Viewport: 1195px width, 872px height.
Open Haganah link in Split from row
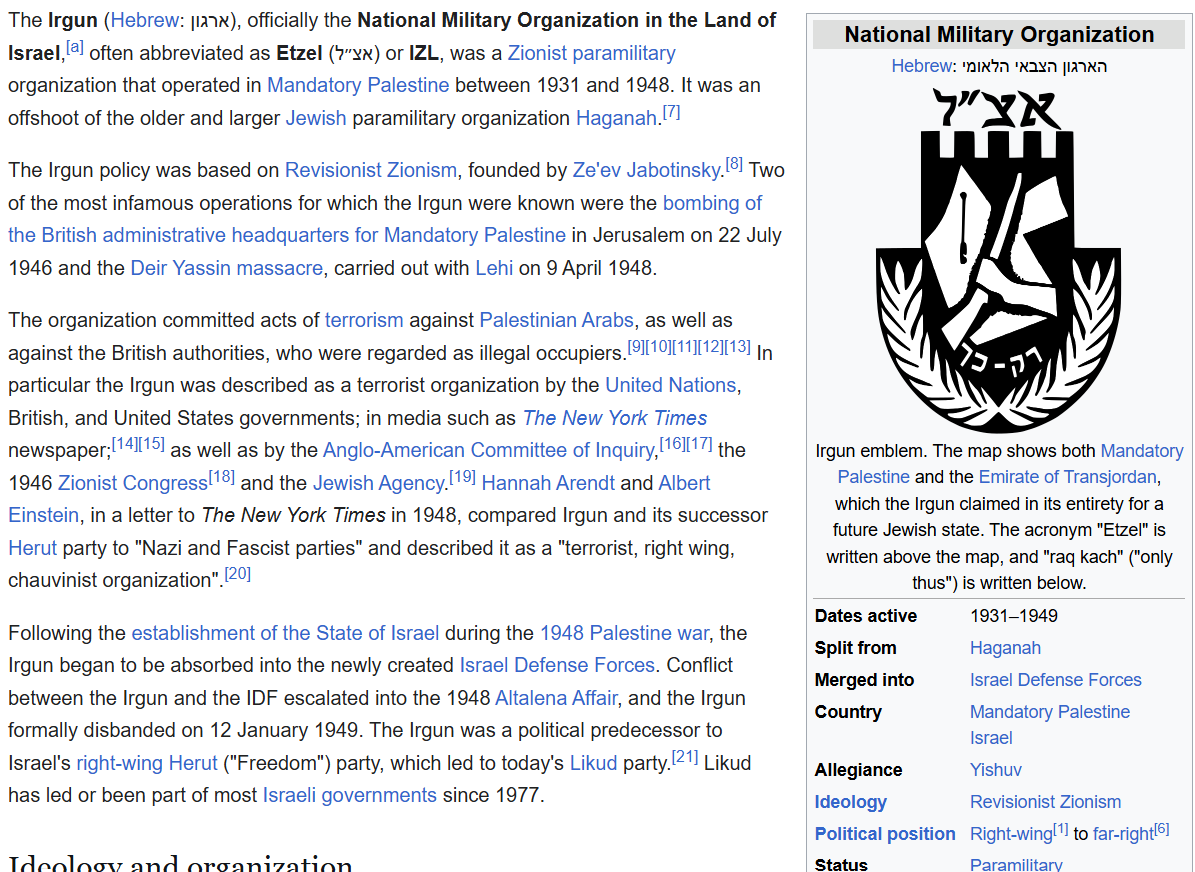pyautogui.click(x=1005, y=649)
